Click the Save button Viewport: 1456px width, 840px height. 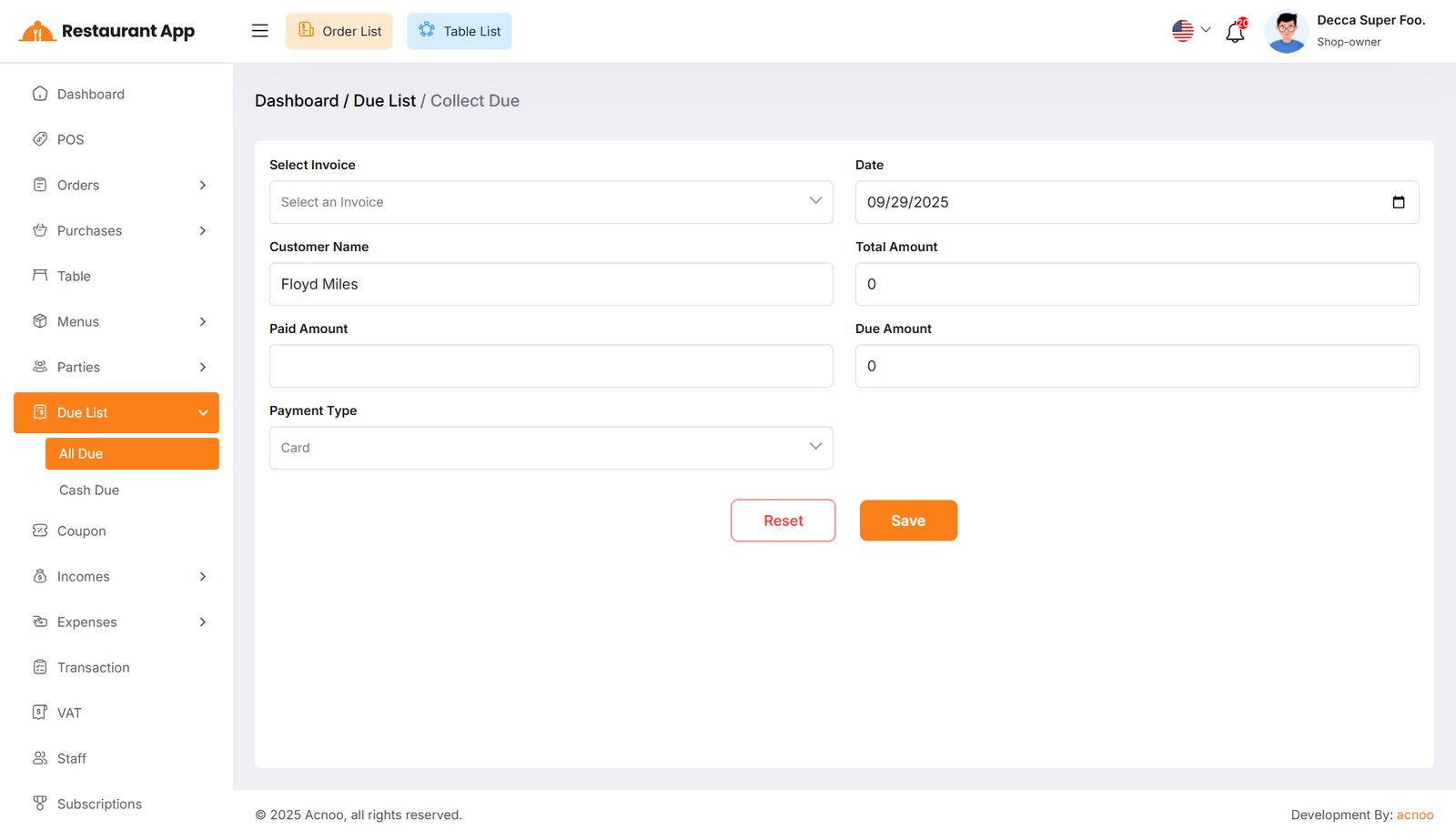[907, 521]
